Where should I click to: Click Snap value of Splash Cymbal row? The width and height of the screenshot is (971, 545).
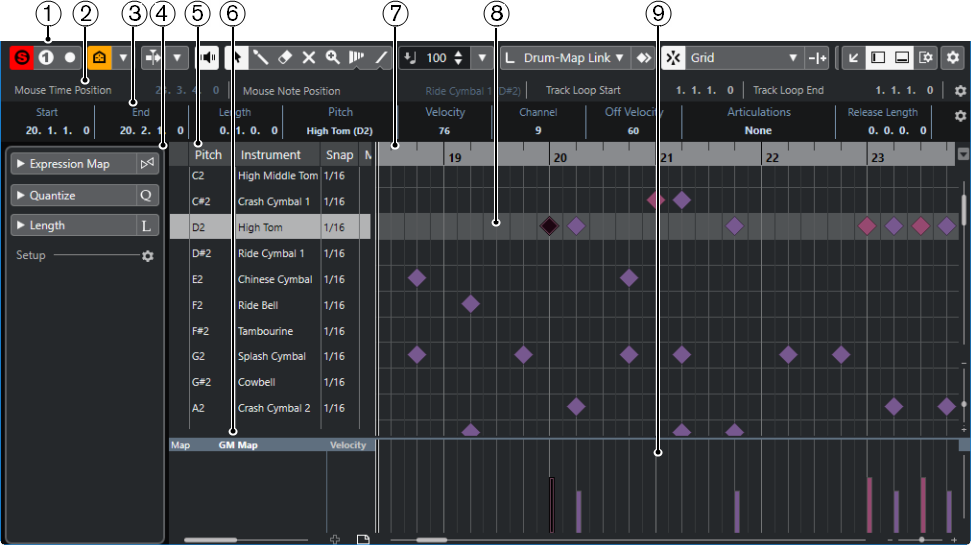coord(334,356)
